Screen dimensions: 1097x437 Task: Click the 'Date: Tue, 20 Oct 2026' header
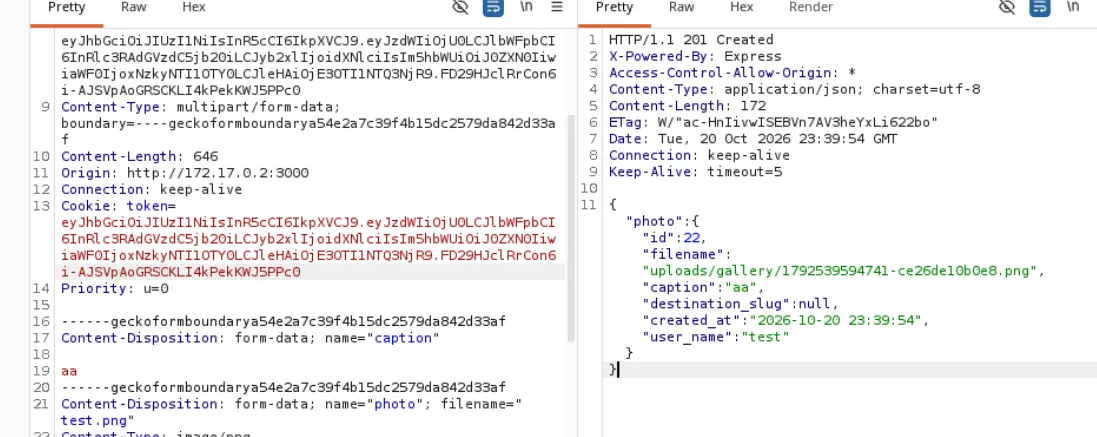pos(753,139)
